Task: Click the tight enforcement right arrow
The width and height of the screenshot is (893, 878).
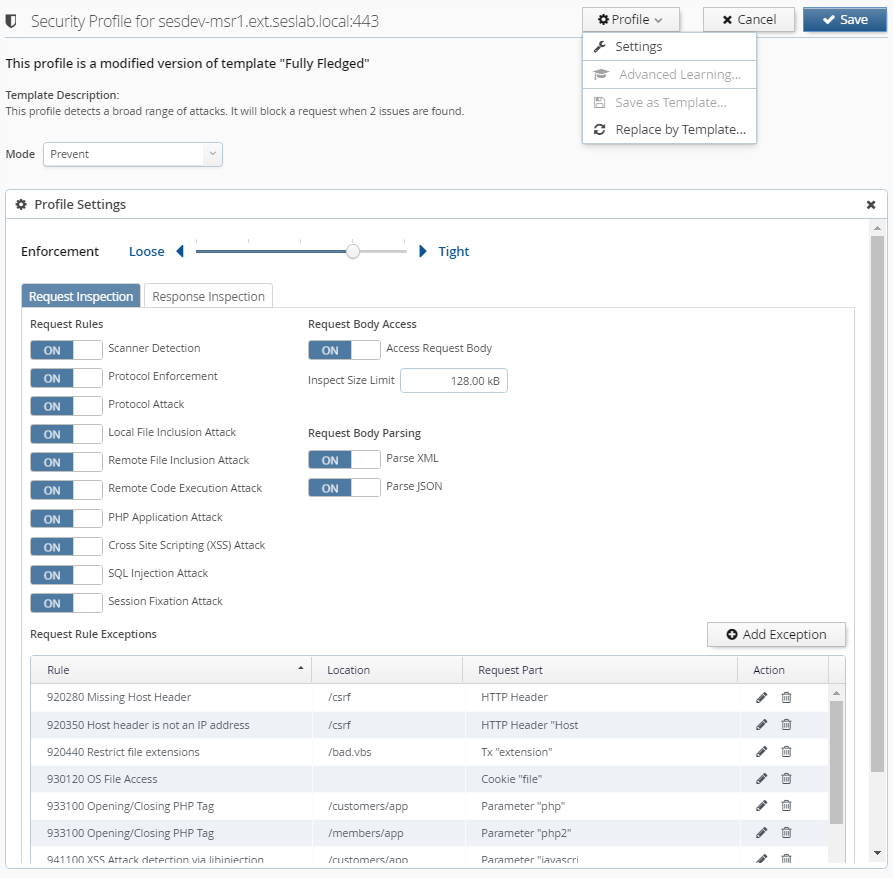Action: [423, 252]
